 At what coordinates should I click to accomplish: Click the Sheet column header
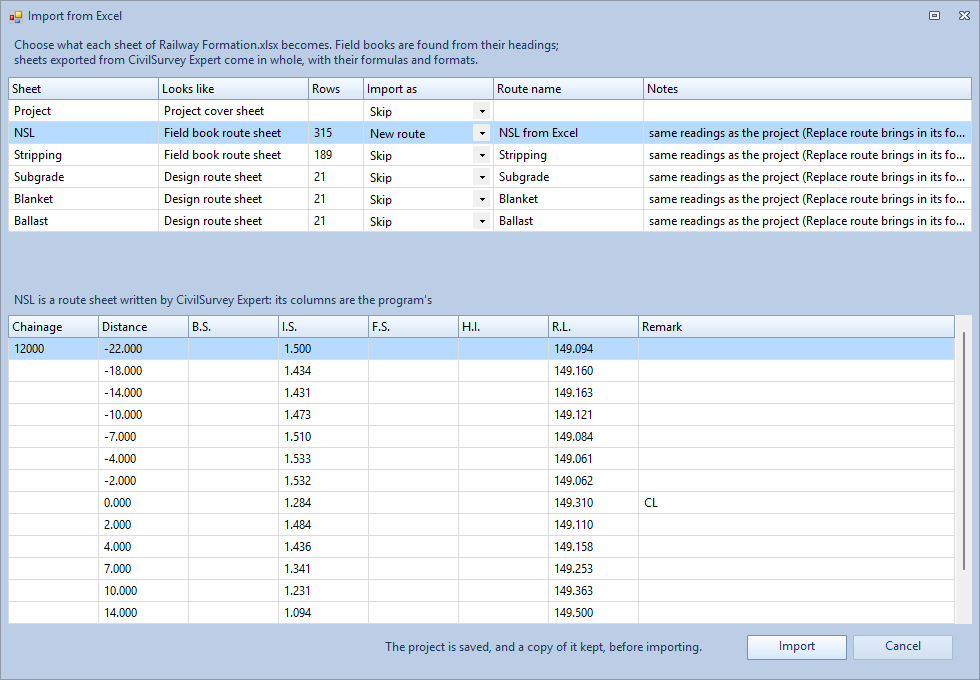point(83,89)
